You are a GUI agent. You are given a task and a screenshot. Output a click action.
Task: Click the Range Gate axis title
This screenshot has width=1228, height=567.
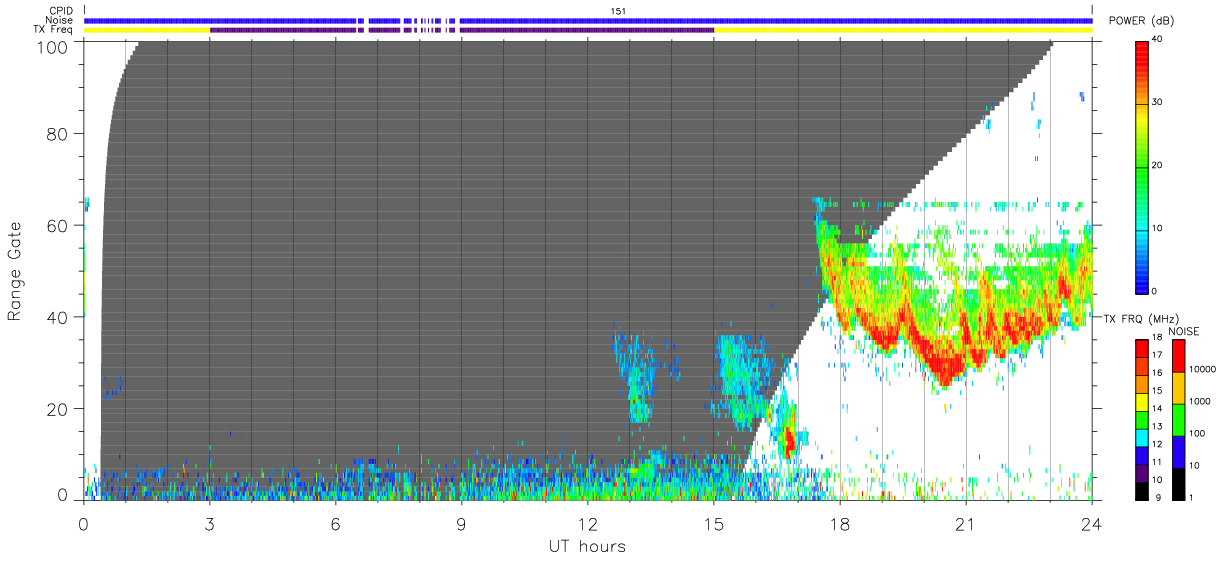coord(15,272)
